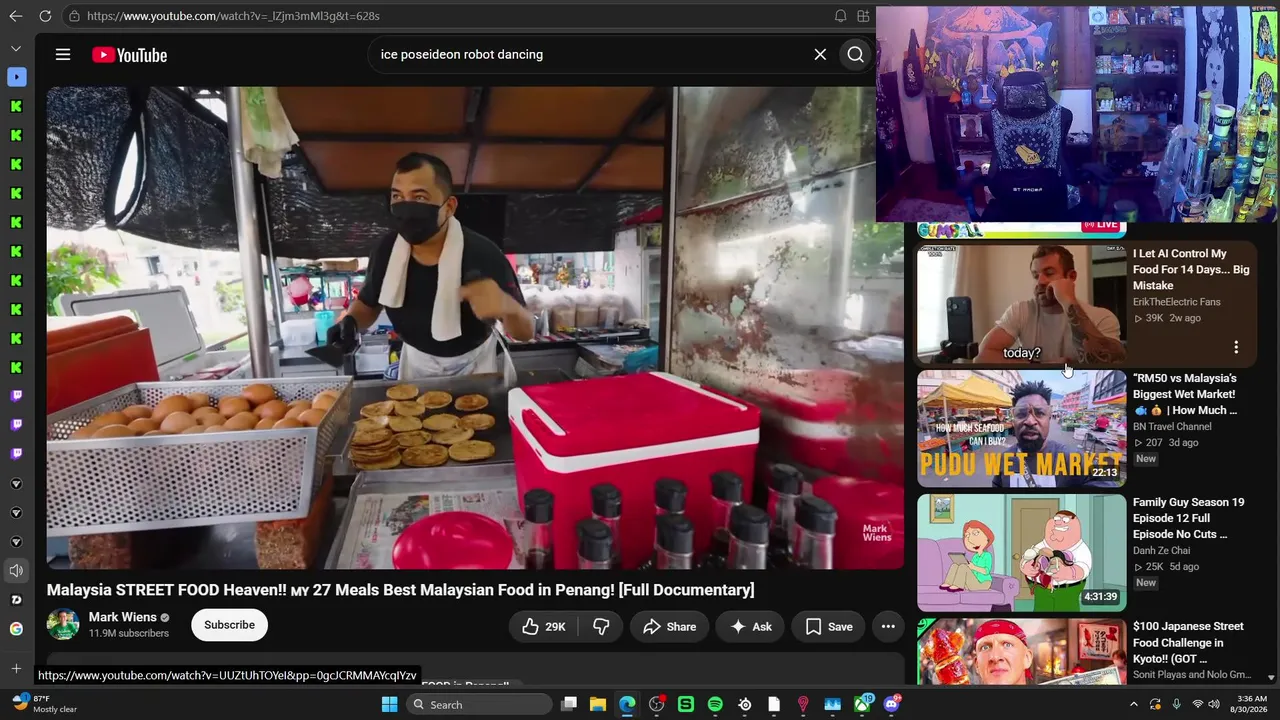Save the video to a playlist
Screen dimensions: 1280x720
(829, 626)
